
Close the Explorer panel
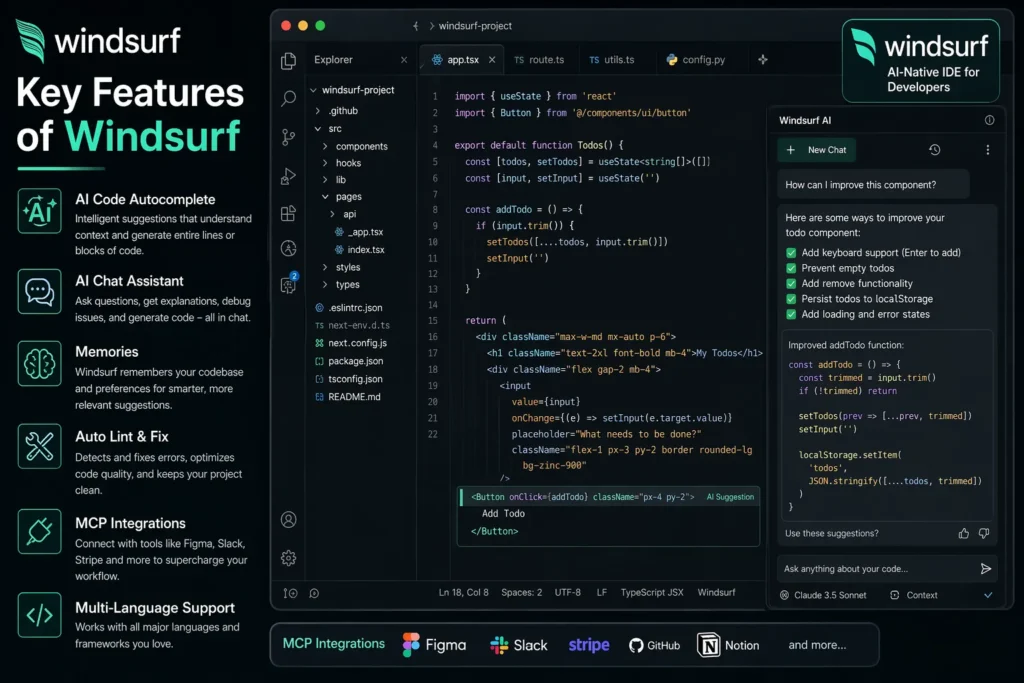pyautogui.click(x=404, y=59)
